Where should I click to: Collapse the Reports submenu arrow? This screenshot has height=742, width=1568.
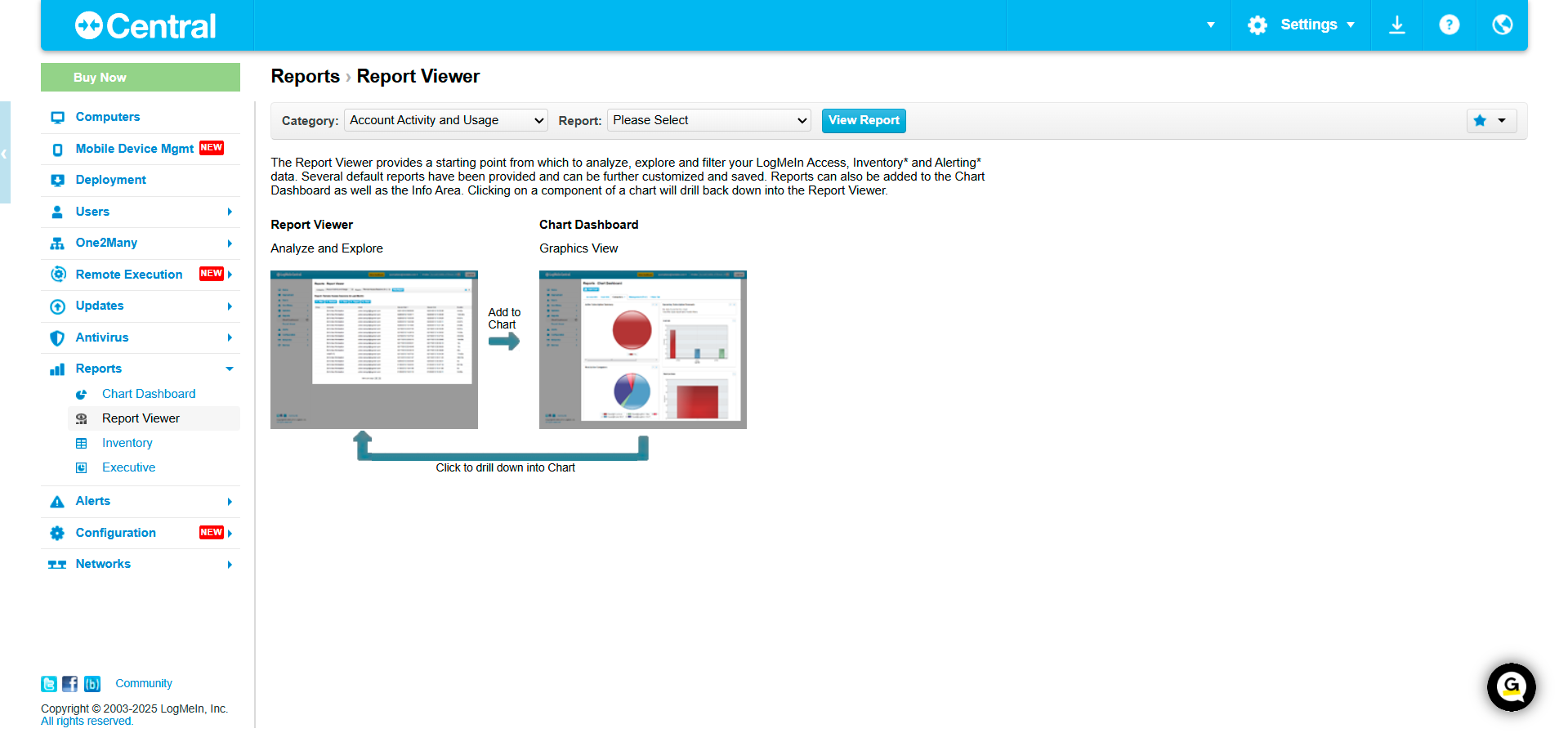click(230, 369)
